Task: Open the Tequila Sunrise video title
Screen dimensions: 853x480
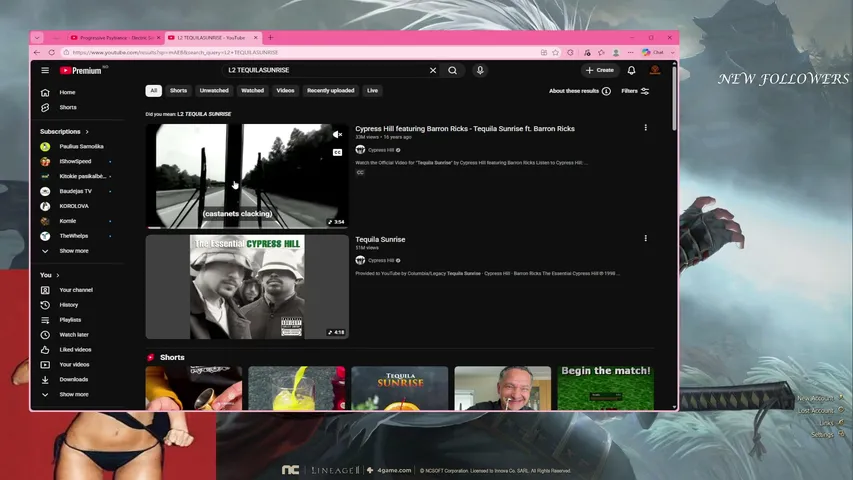Action: [x=380, y=239]
